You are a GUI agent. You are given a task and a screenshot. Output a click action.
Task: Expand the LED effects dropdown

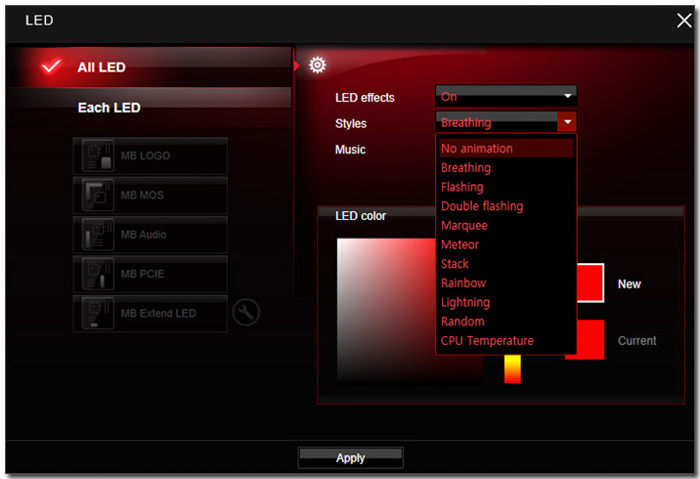point(506,96)
